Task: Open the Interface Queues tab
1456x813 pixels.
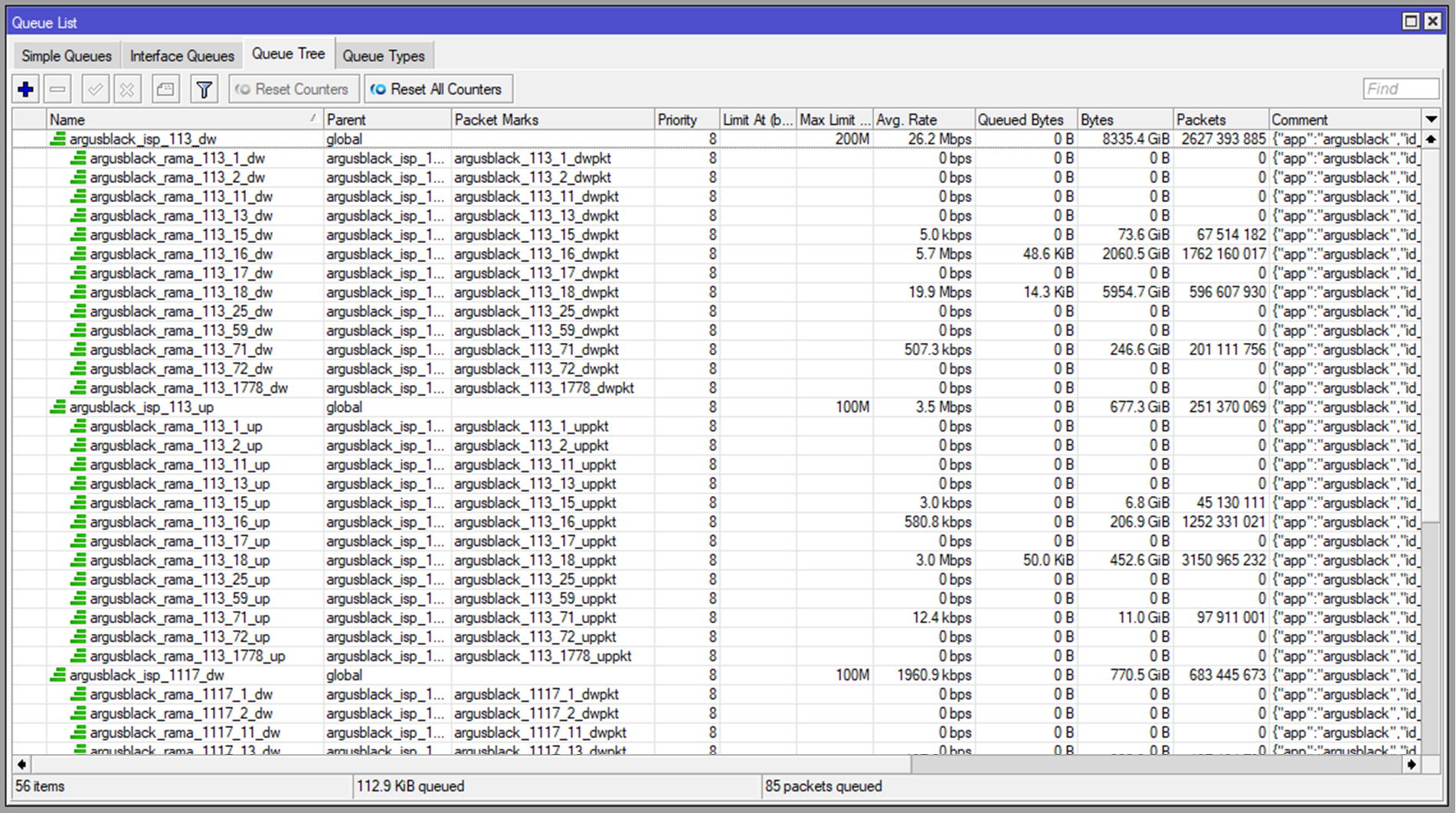Action: click(182, 56)
